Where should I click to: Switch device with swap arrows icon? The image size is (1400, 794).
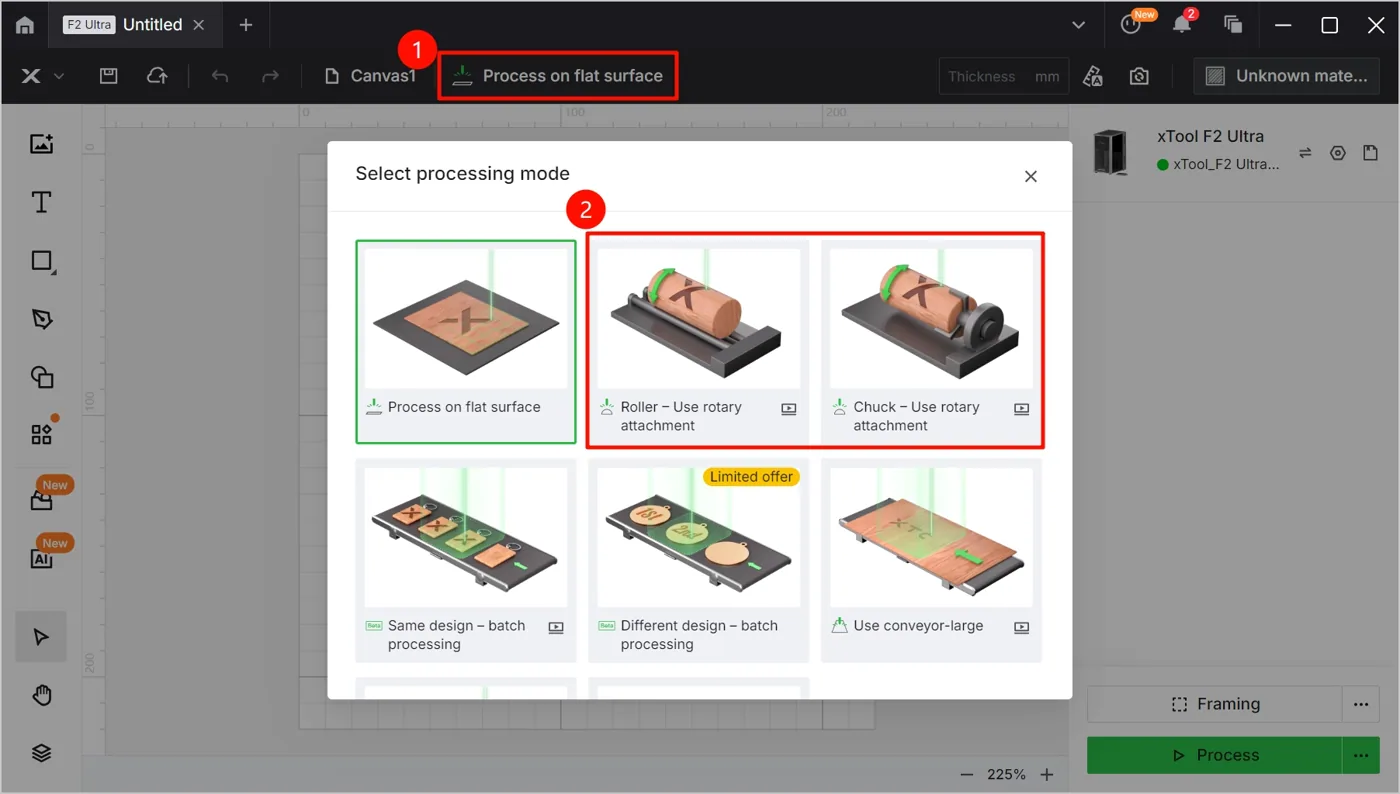point(1305,153)
